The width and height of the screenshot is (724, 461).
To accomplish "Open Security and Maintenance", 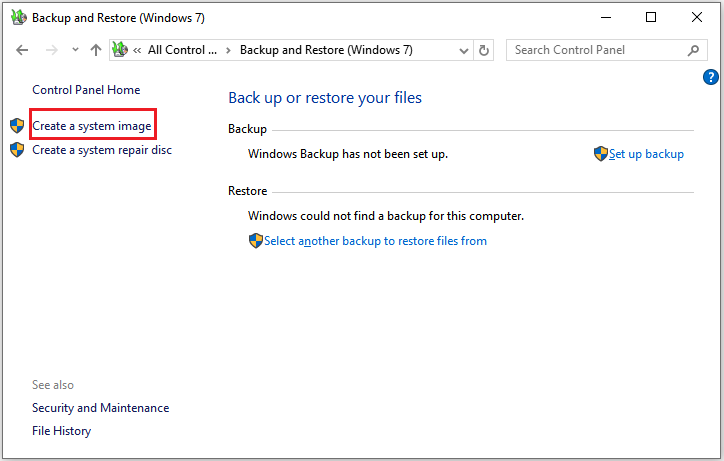I will coord(101,408).
